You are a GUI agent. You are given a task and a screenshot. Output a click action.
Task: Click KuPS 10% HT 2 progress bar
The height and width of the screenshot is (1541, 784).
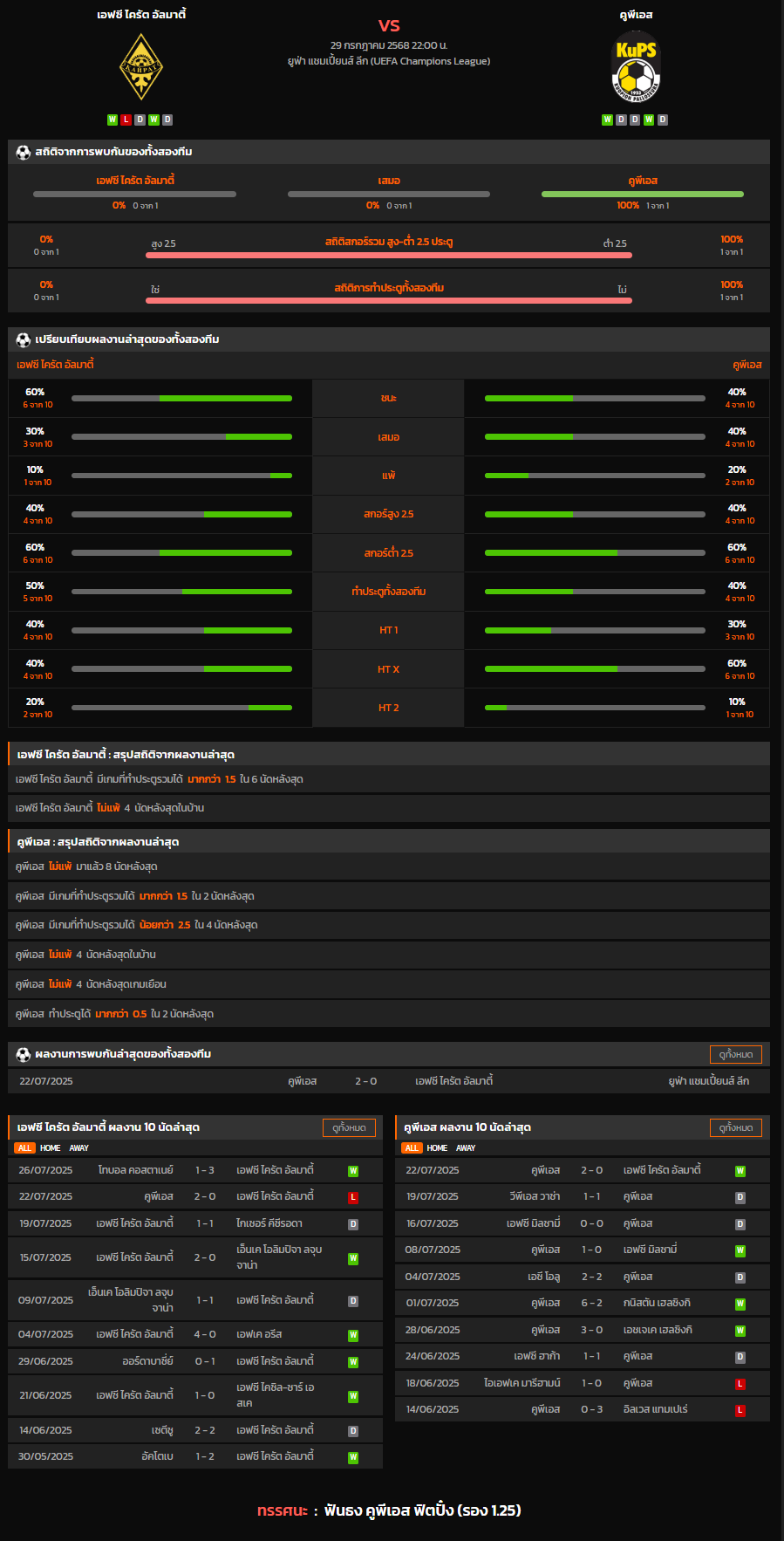pyautogui.click(x=595, y=708)
